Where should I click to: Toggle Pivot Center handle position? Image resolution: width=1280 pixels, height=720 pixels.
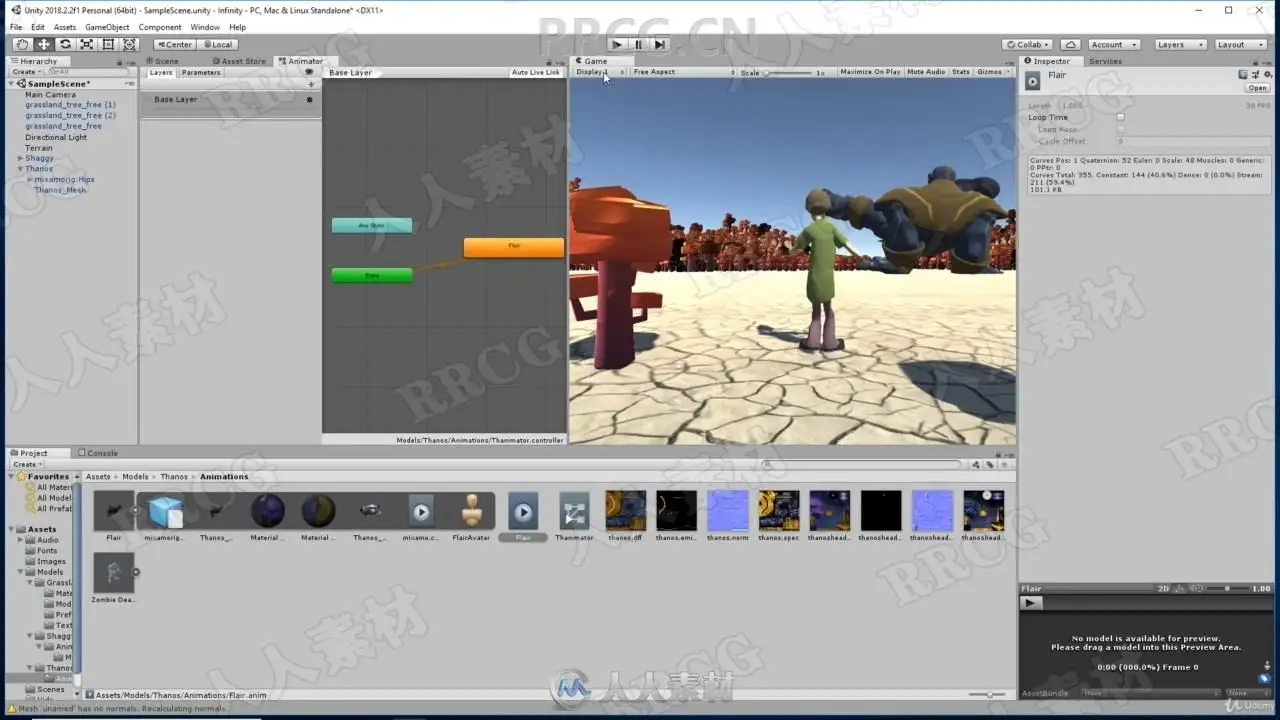coord(174,44)
